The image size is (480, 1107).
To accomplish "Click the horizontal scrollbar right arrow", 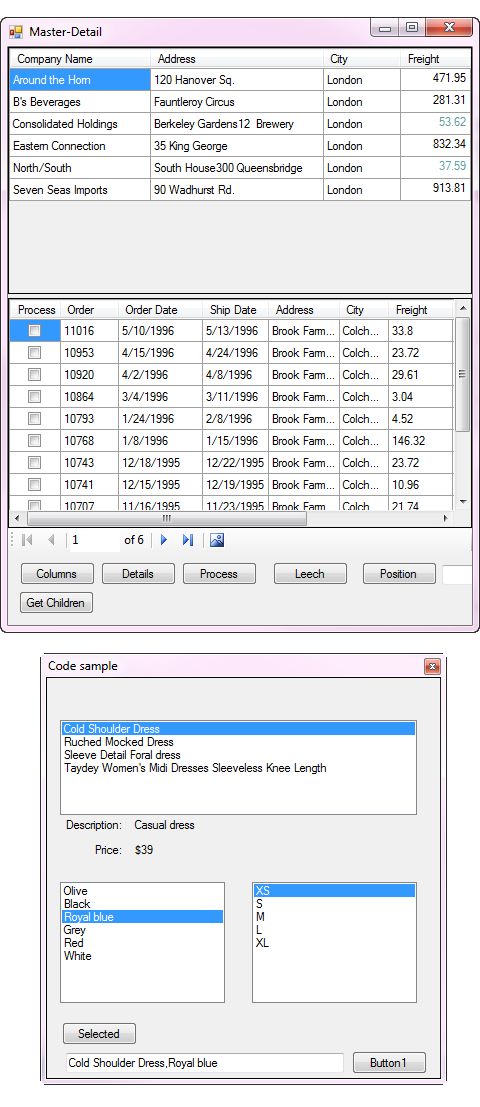I will coord(445,519).
